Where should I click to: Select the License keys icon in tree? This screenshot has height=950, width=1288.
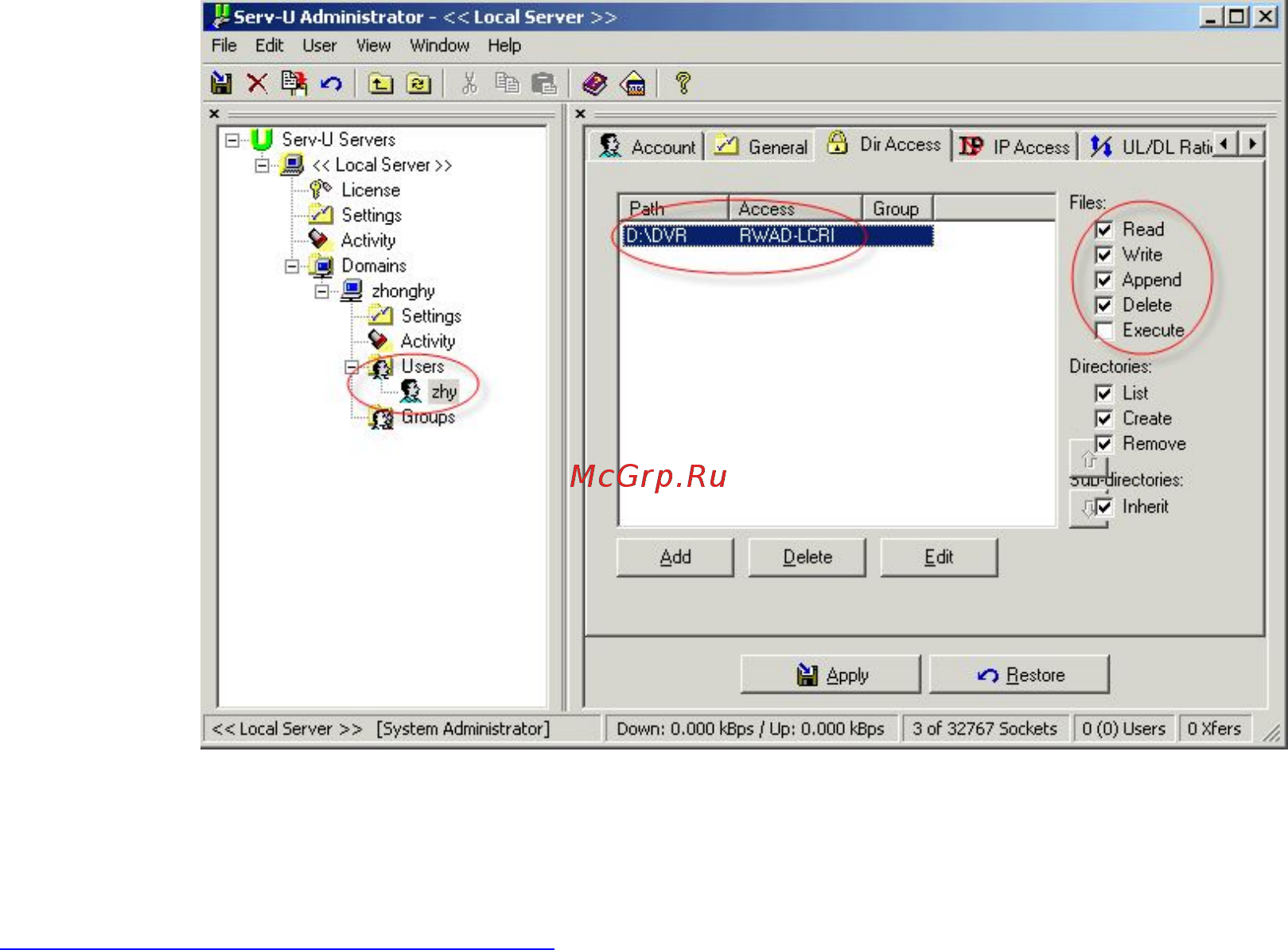click(321, 190)
